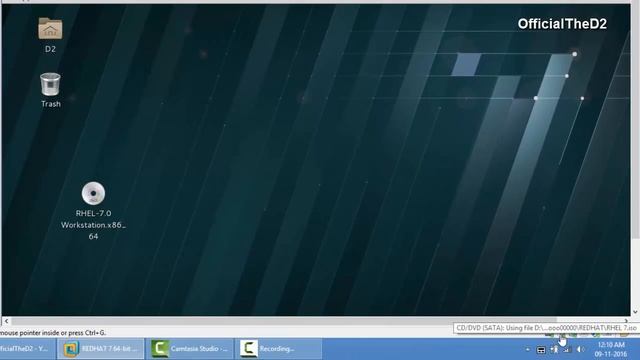Open the volume speaker tray icon
This screenshot has height=360, width=640.
[580, 350]
